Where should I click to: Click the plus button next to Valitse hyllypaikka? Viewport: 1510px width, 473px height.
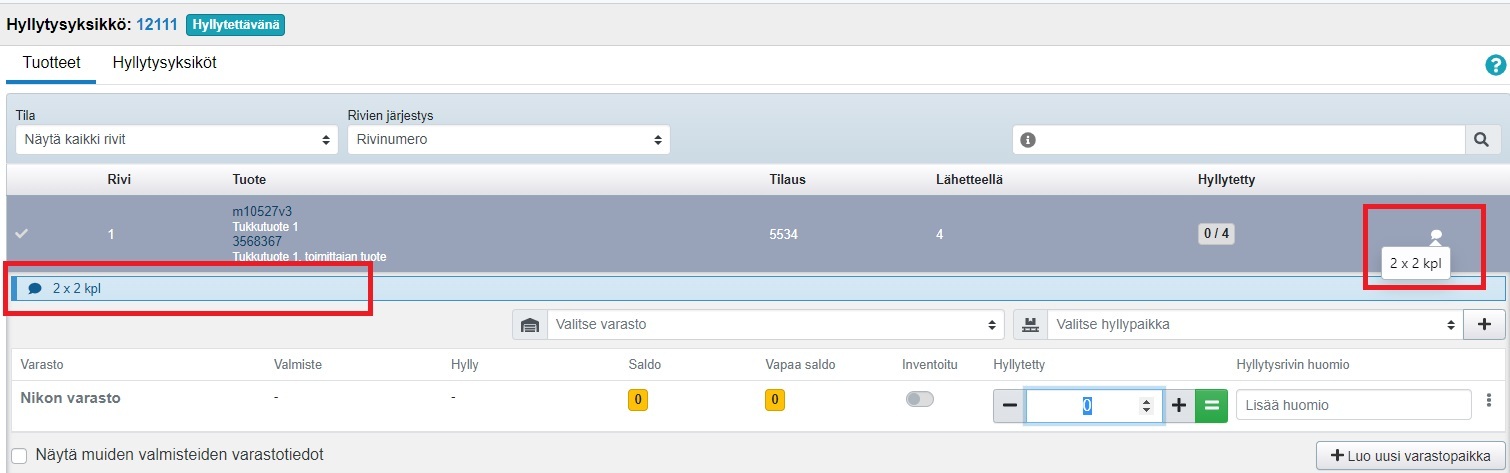(1483, 324)
